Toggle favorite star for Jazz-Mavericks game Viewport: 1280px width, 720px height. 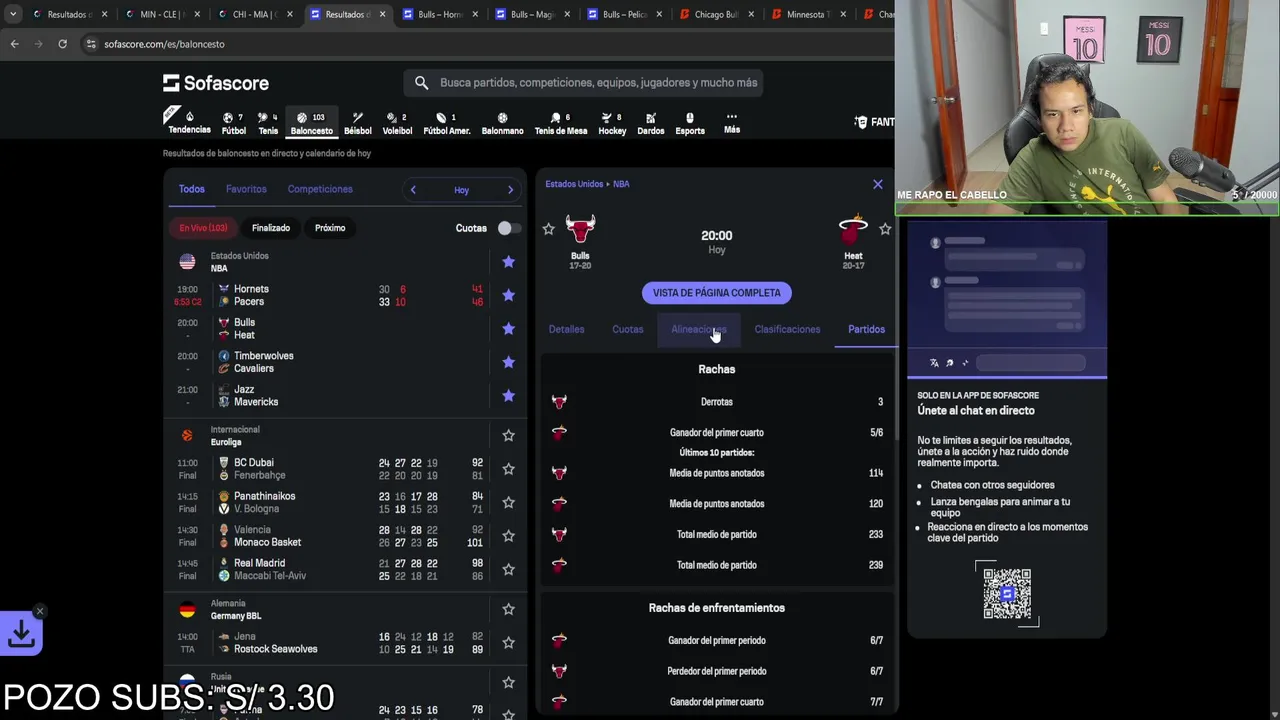(x=508, y=396)
